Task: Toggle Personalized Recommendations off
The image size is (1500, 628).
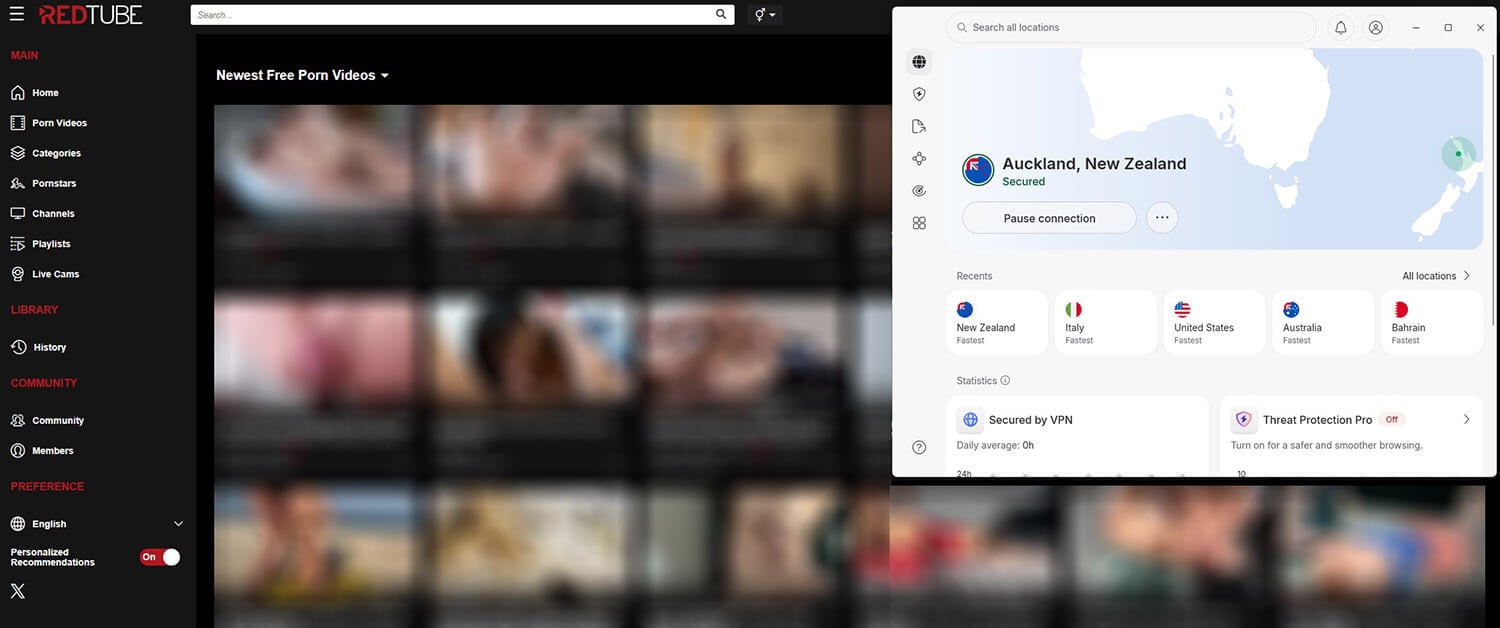Action: (x=160, y=557)
